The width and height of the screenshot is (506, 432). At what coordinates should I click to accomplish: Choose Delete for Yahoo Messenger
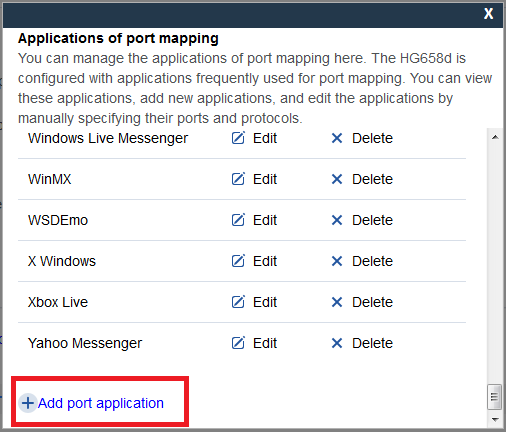point(372,343)
